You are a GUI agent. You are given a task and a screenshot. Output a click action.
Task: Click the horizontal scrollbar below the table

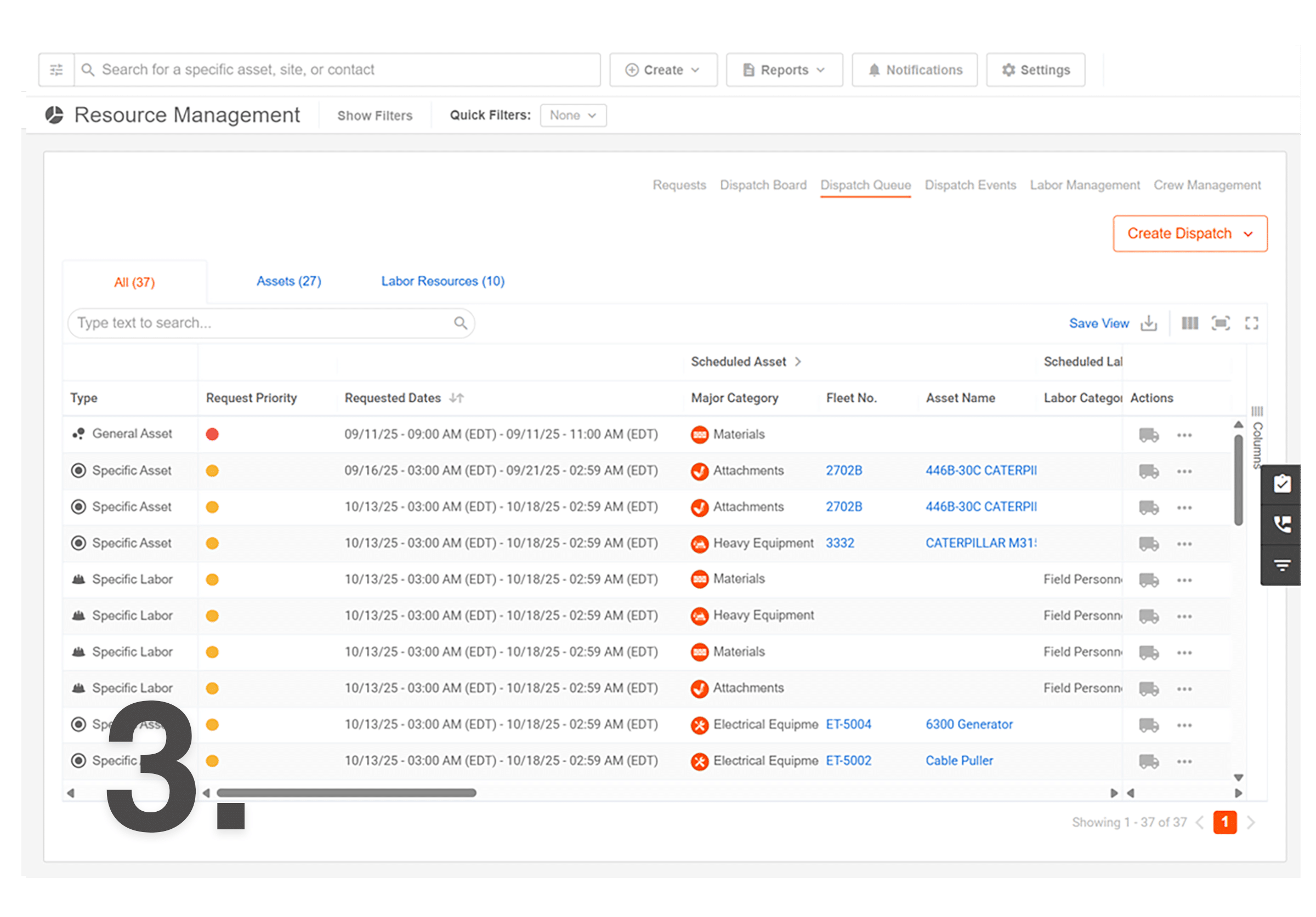(x=346, y=793)
